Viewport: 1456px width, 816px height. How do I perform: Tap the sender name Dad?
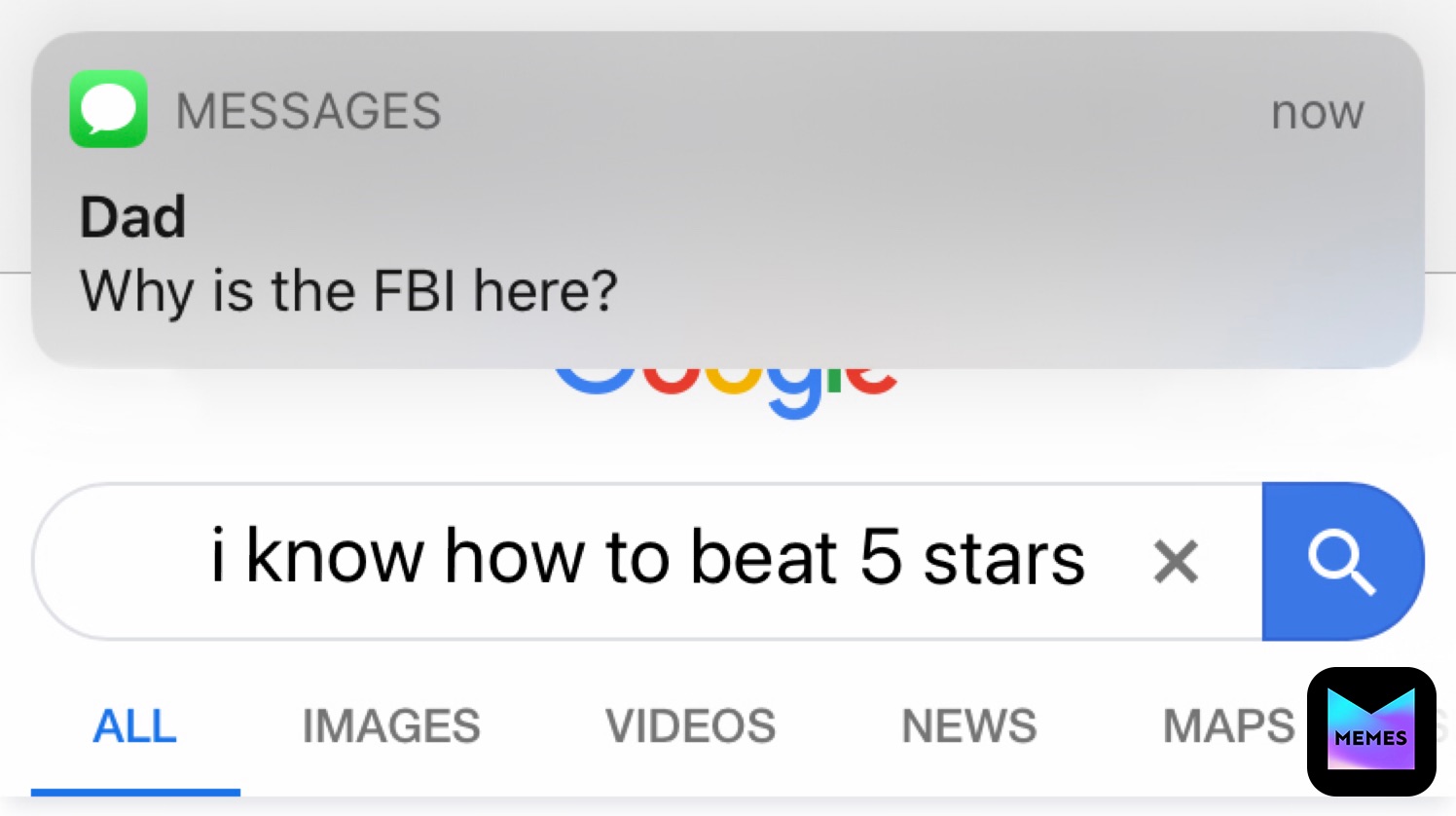[x=132, y=216]
